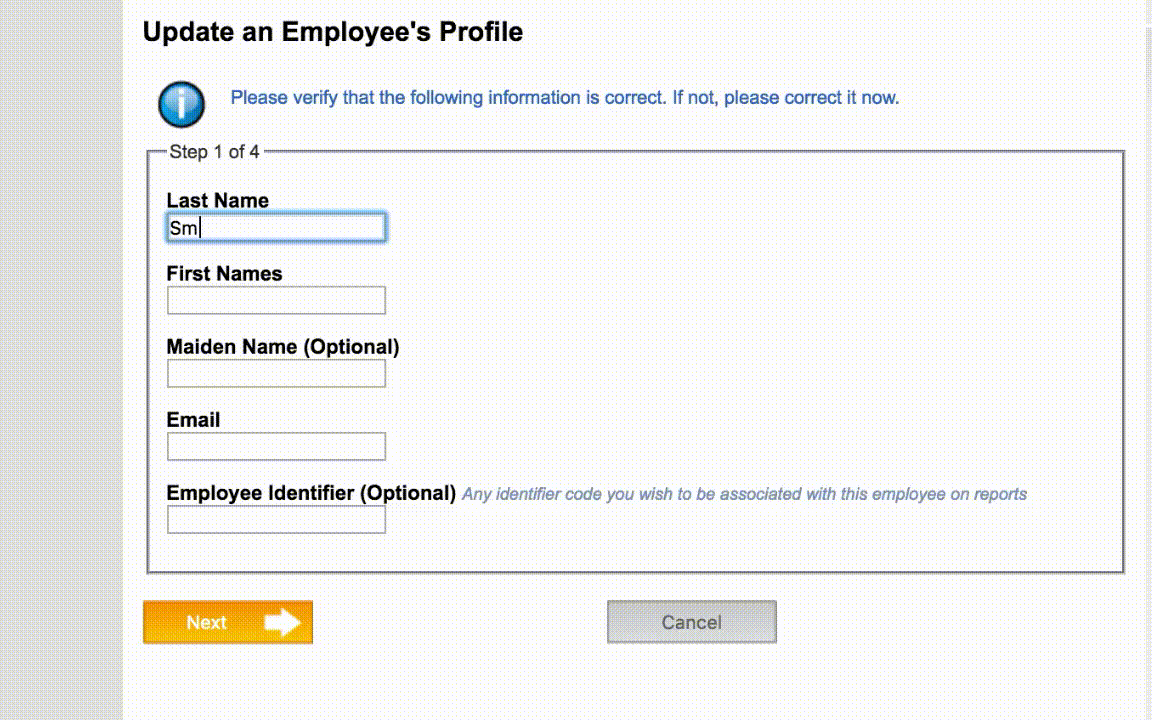Click the Last Name label
Screen dimensions: 1152x720
[x=217, y=200]
